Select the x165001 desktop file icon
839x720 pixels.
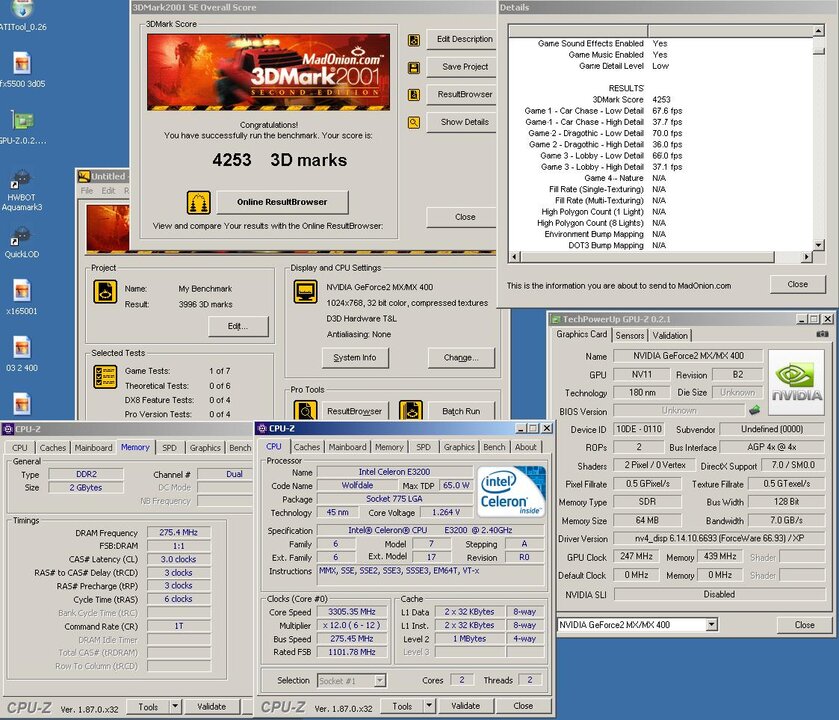coord(22,297)
